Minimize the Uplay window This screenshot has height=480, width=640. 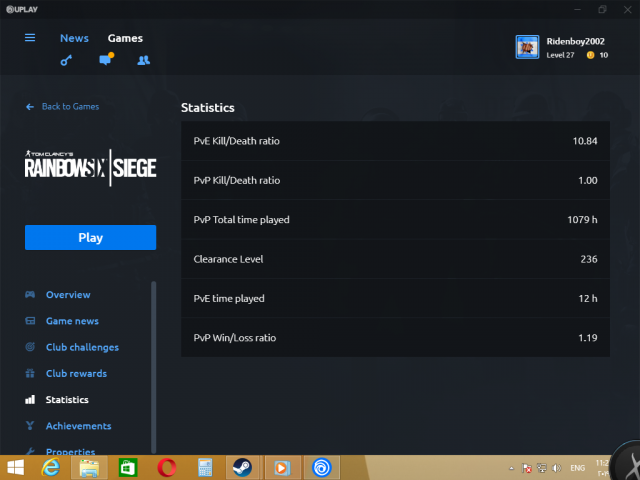(x=577, y=9)
